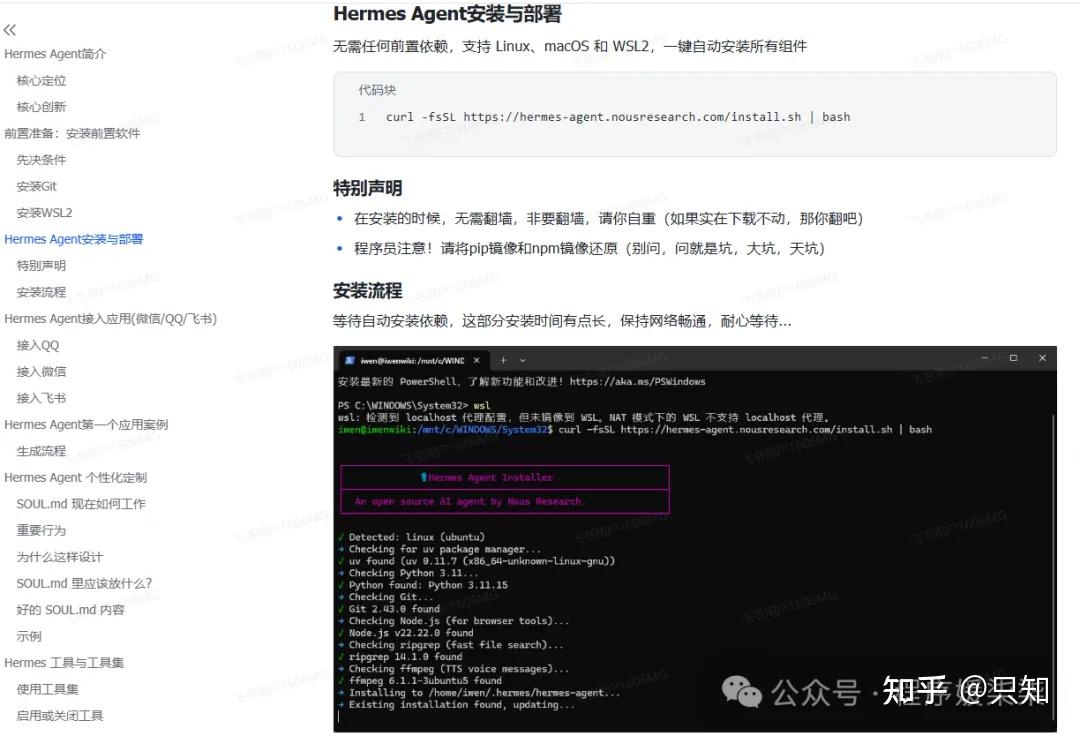Go to 先决条件 section
Screen dimensions: 1080x736
tap(41, 160)
